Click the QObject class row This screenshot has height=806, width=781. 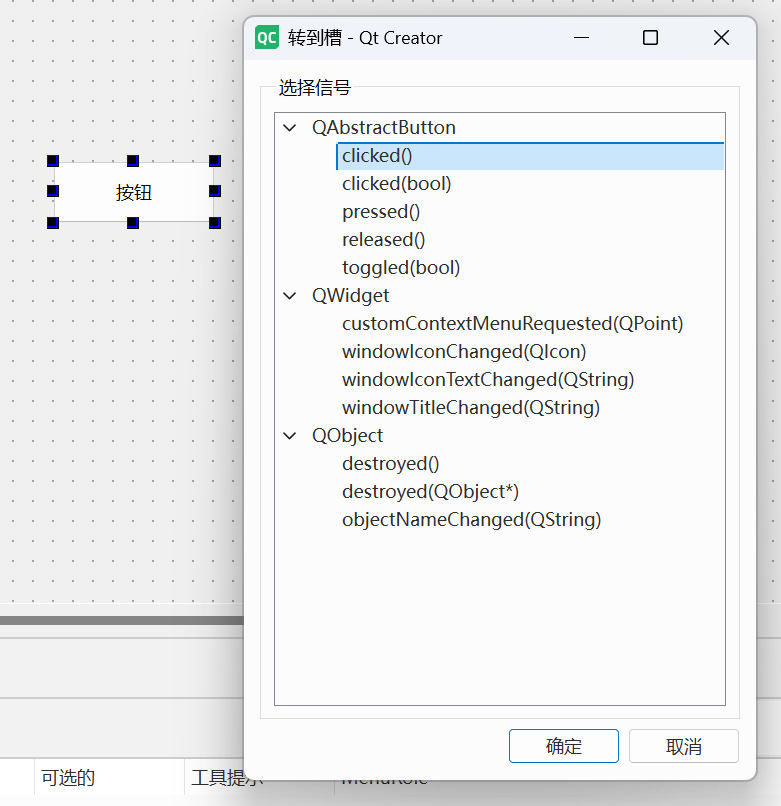click(347, 436)
